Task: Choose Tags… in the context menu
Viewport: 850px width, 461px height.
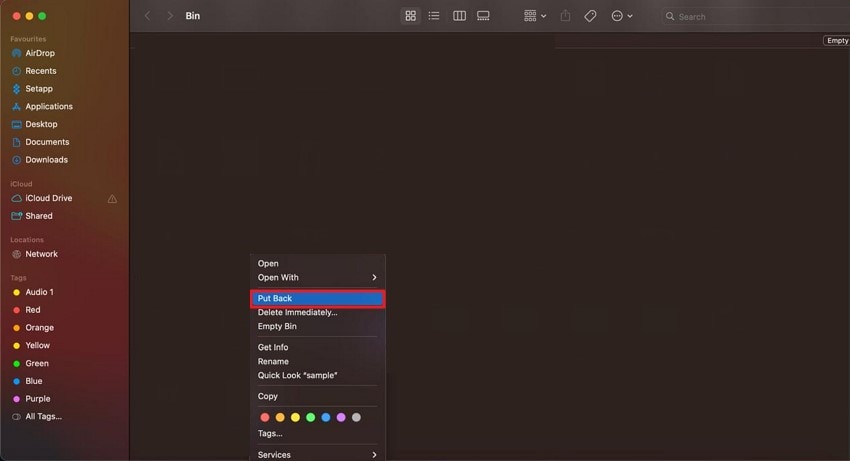Action: [317, 434]
